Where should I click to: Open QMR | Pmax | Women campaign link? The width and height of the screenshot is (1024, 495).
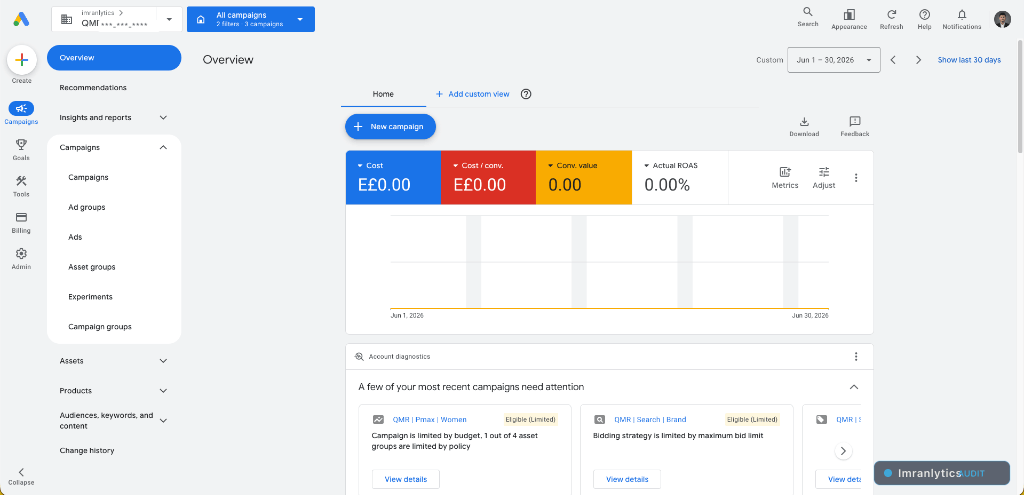pyautogui.click(x=429, y=420)
